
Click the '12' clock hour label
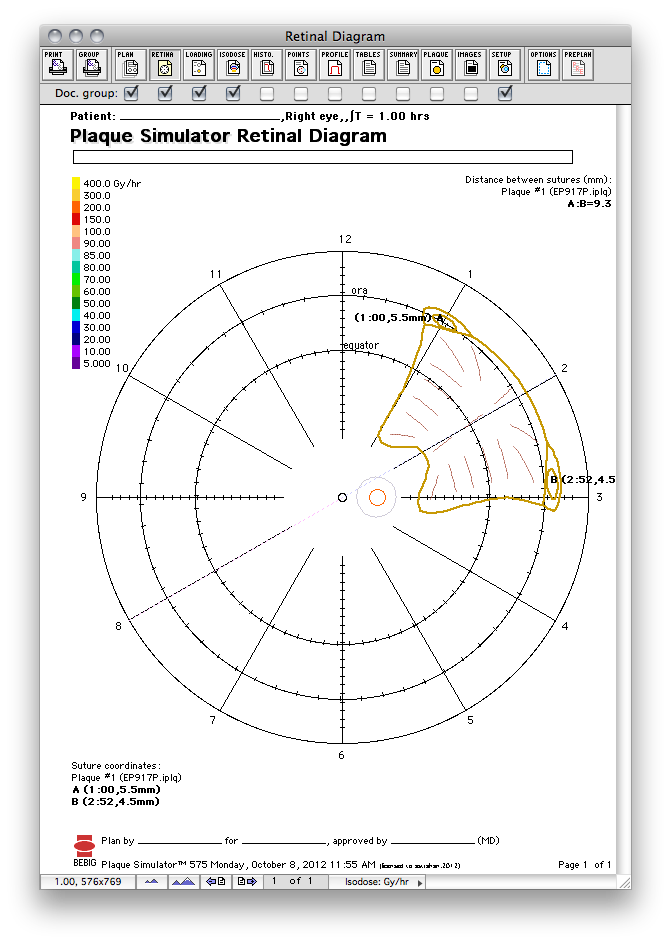click(345, 239)
